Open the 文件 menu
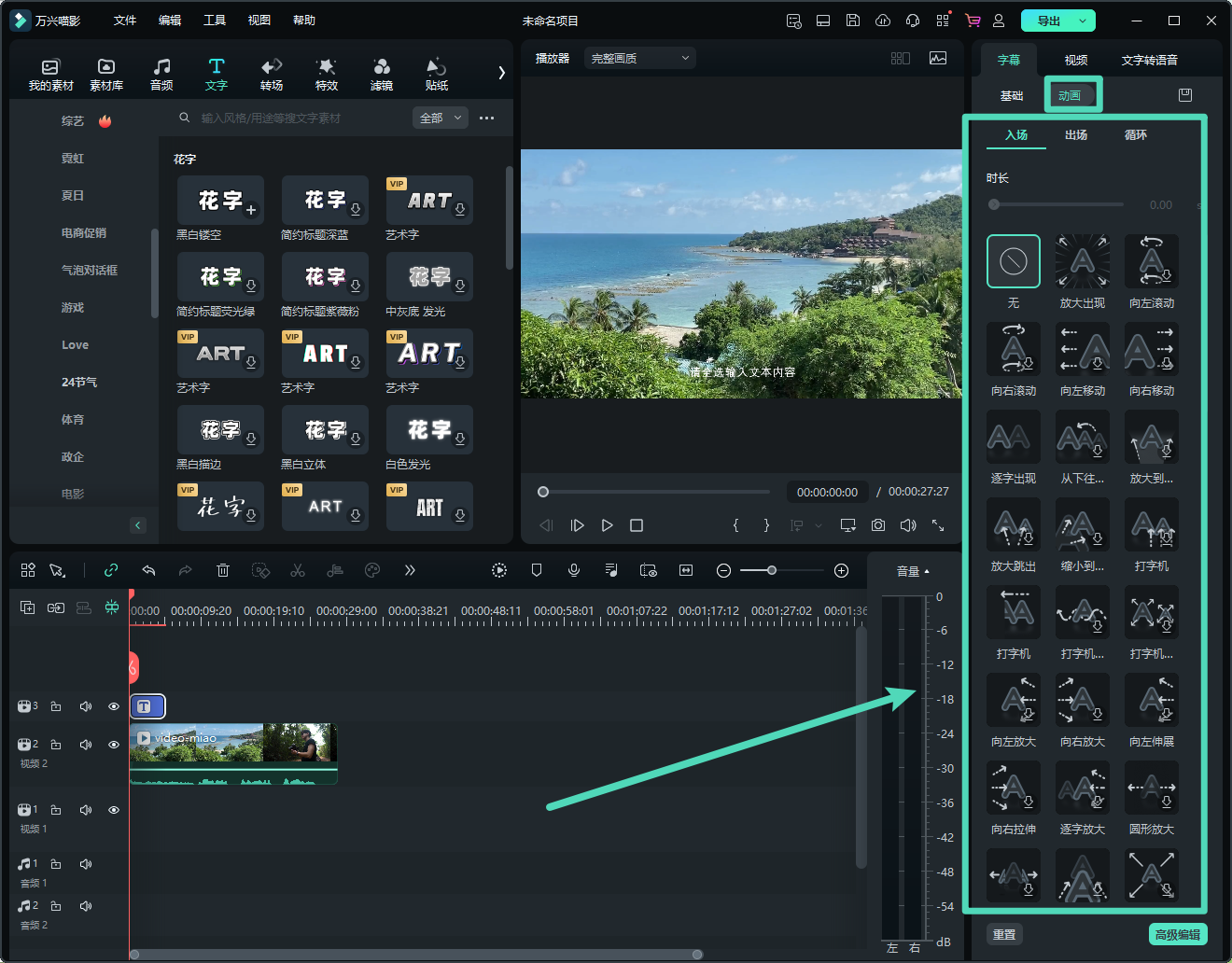This screenshot has height=963, width=1232. point(125,21)
